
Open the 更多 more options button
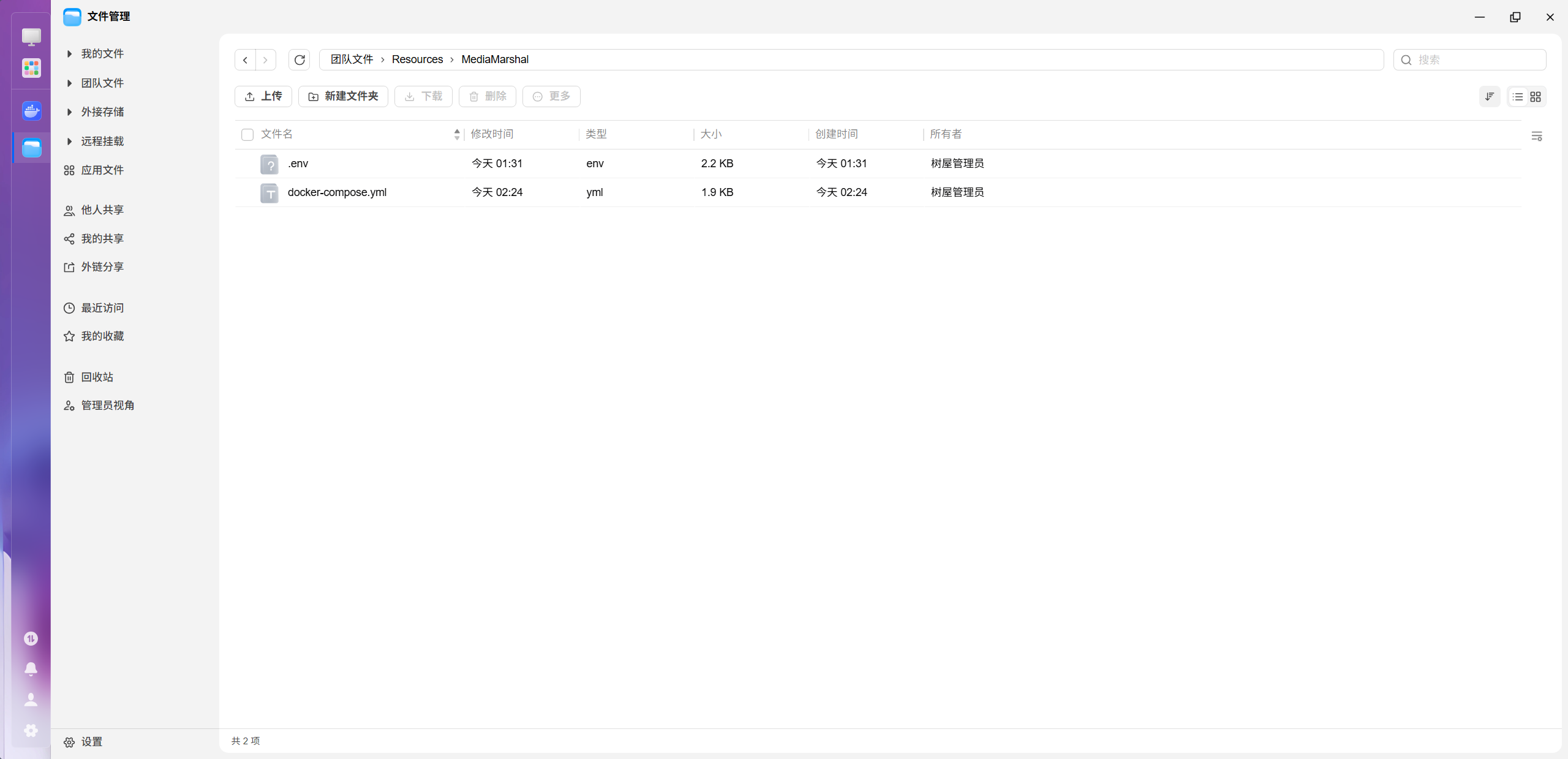click(x=551, y=97)
